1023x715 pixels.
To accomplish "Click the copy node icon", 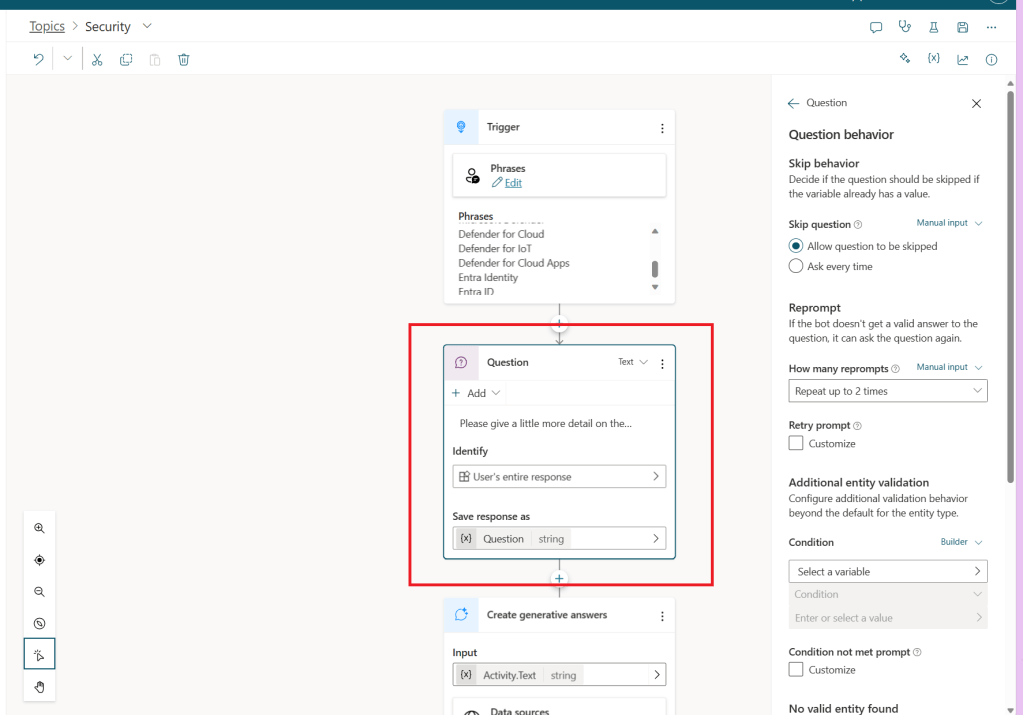I will (x=126, y=60).
